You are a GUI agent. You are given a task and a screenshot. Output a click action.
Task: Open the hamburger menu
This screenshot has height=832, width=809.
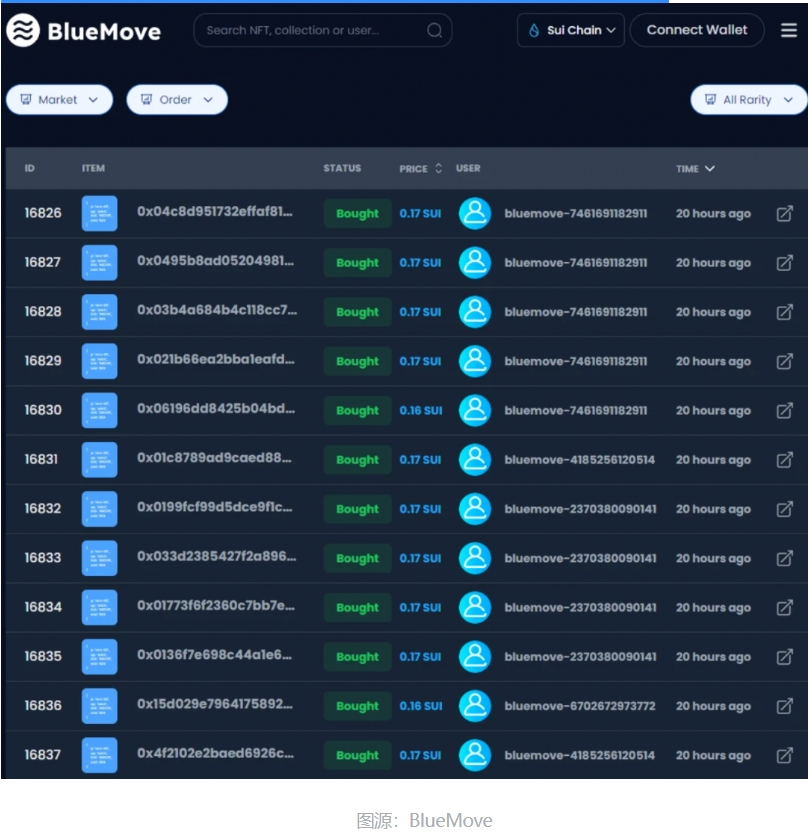tap(789, 30)
